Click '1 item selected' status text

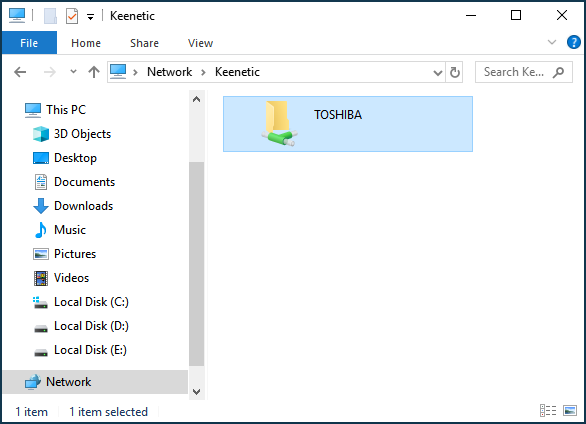108,412
